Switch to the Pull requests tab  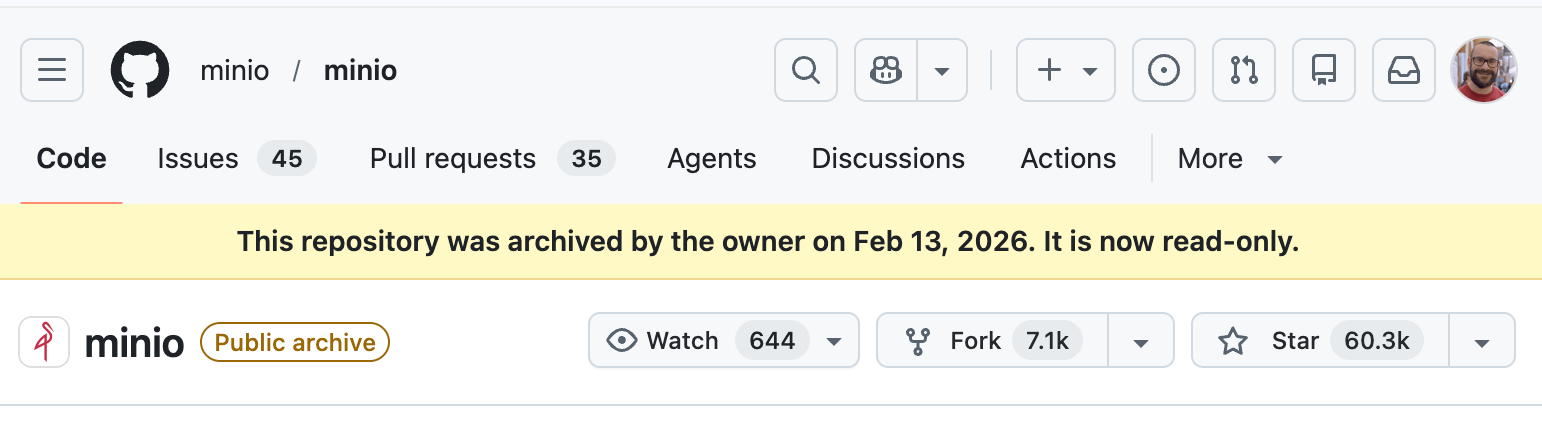coord(491,159)
